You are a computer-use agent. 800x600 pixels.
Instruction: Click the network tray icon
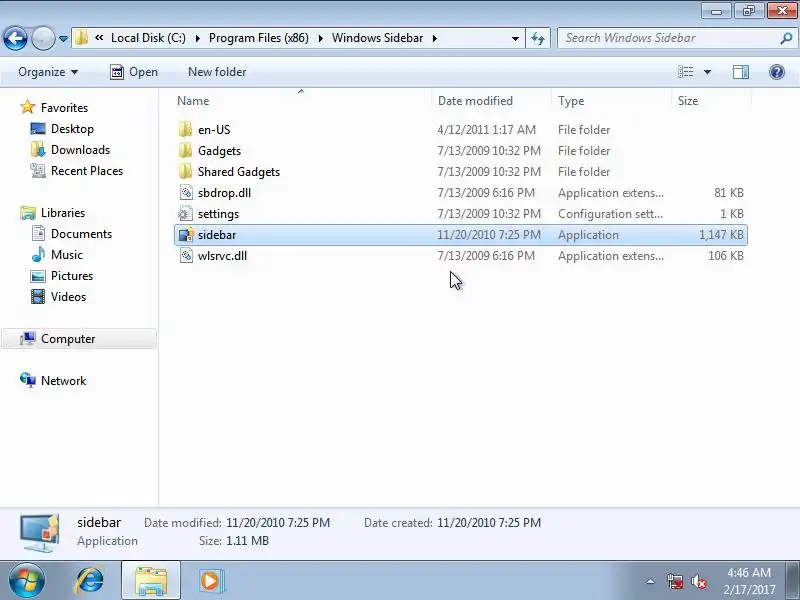click(675, 581)
